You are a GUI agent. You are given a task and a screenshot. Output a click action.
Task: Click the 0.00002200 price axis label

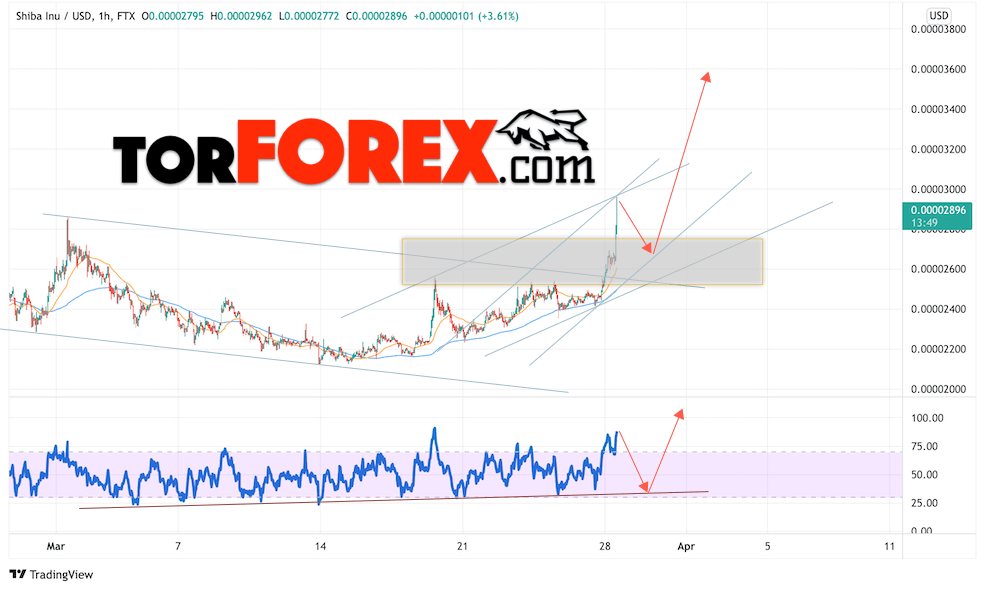938,349
